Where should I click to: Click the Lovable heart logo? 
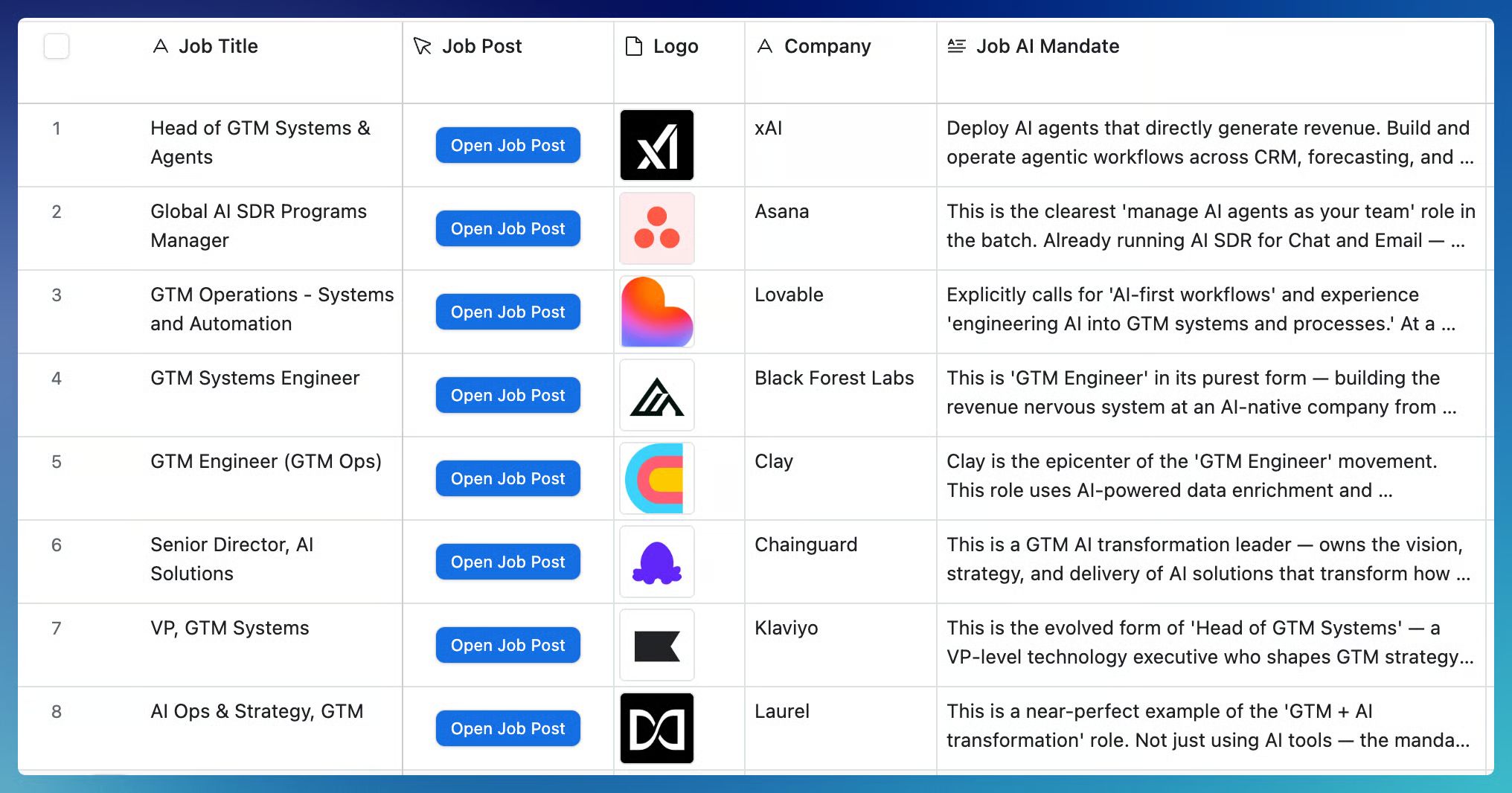pyautogui.click(x=656, y=312)
